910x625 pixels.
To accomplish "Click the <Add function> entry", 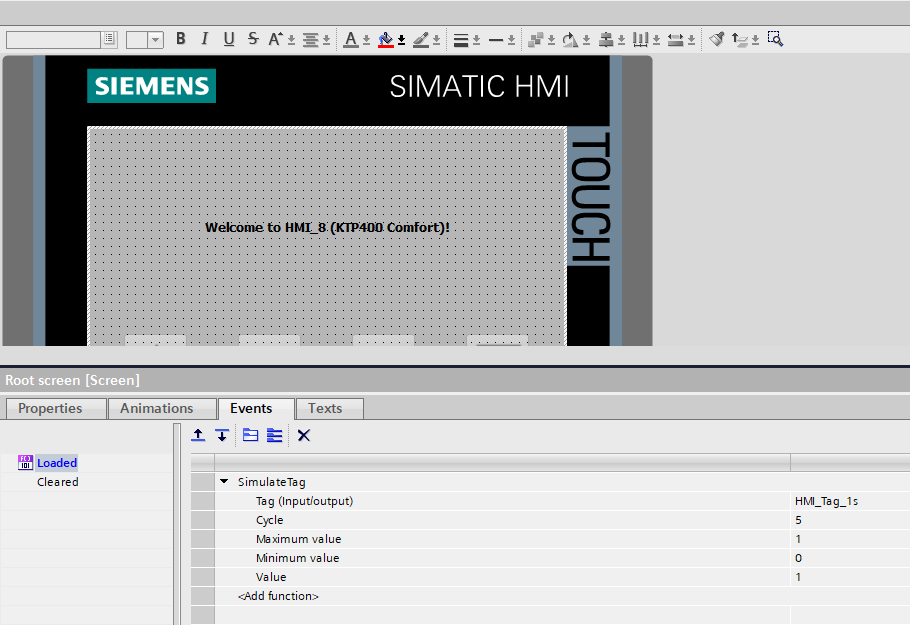I will tap(278, 596).
